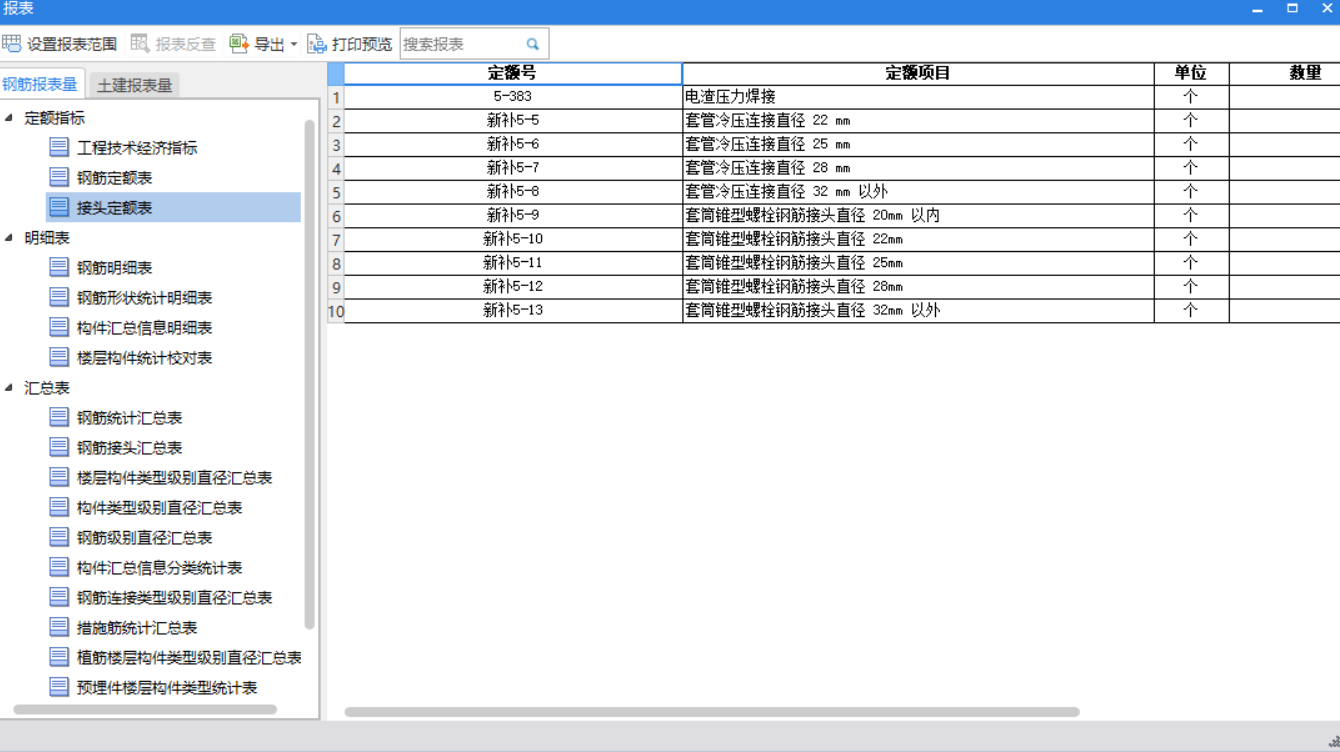Click icon beside 接头定额表
1340x752 pixels.
tap(59, 207)
